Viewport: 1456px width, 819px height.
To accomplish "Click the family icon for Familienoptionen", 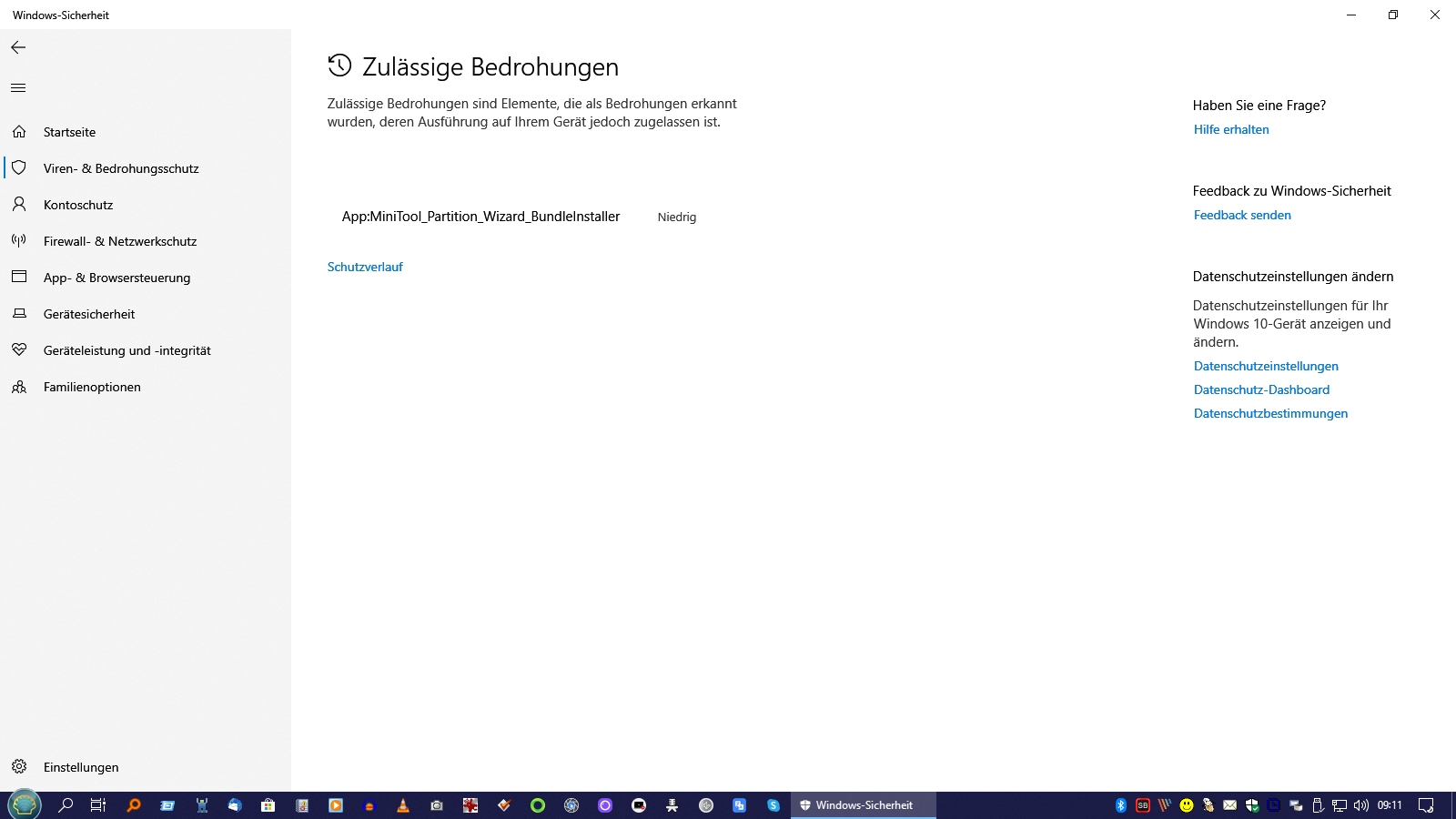I will pyautogui.click(x=19, y=387).
